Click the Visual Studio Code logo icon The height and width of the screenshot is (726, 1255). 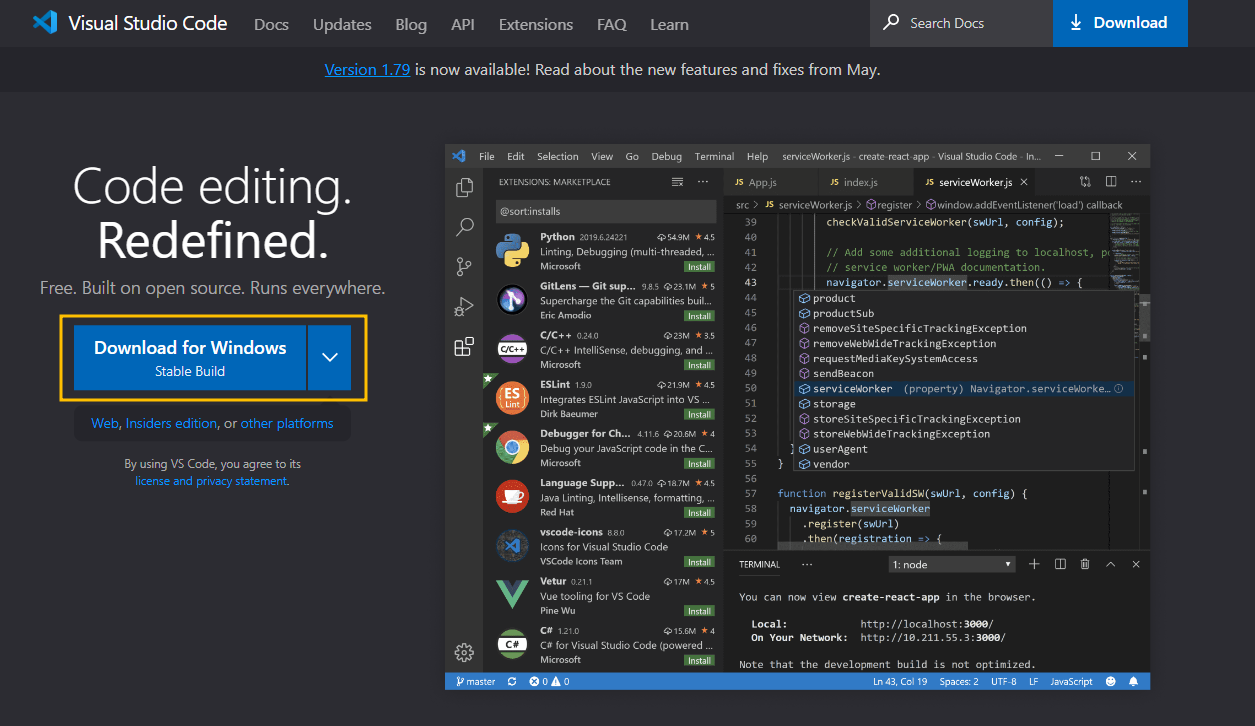(x=45, y=23)
